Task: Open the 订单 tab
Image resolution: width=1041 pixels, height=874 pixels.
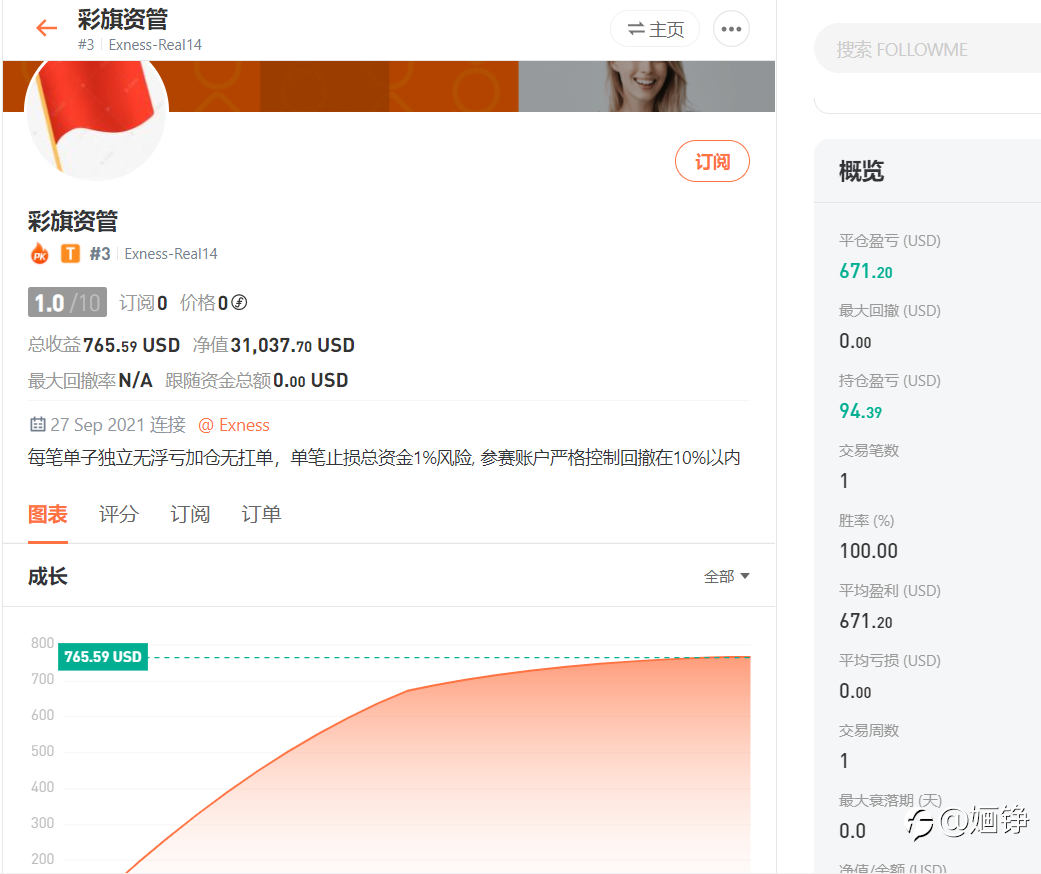Action: 261,514
